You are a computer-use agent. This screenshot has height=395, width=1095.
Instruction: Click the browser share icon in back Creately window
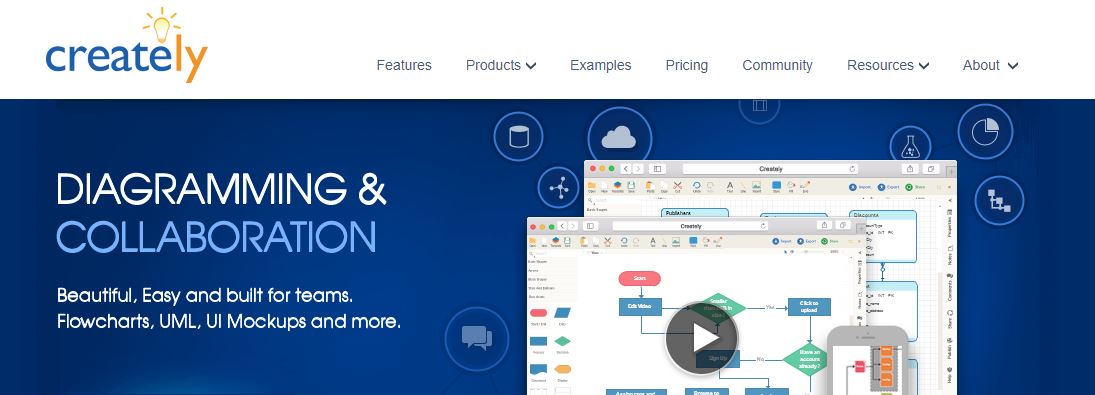(910, 169)
